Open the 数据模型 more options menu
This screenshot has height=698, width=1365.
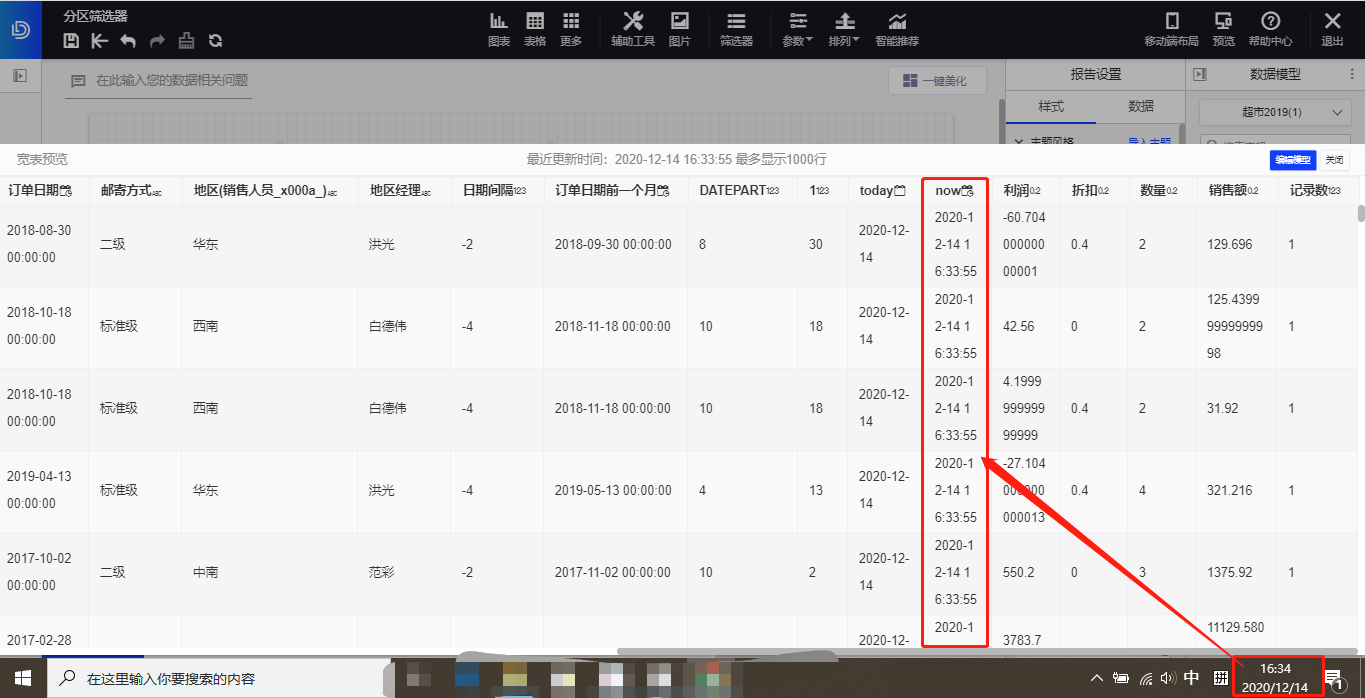pos(1352,74)
